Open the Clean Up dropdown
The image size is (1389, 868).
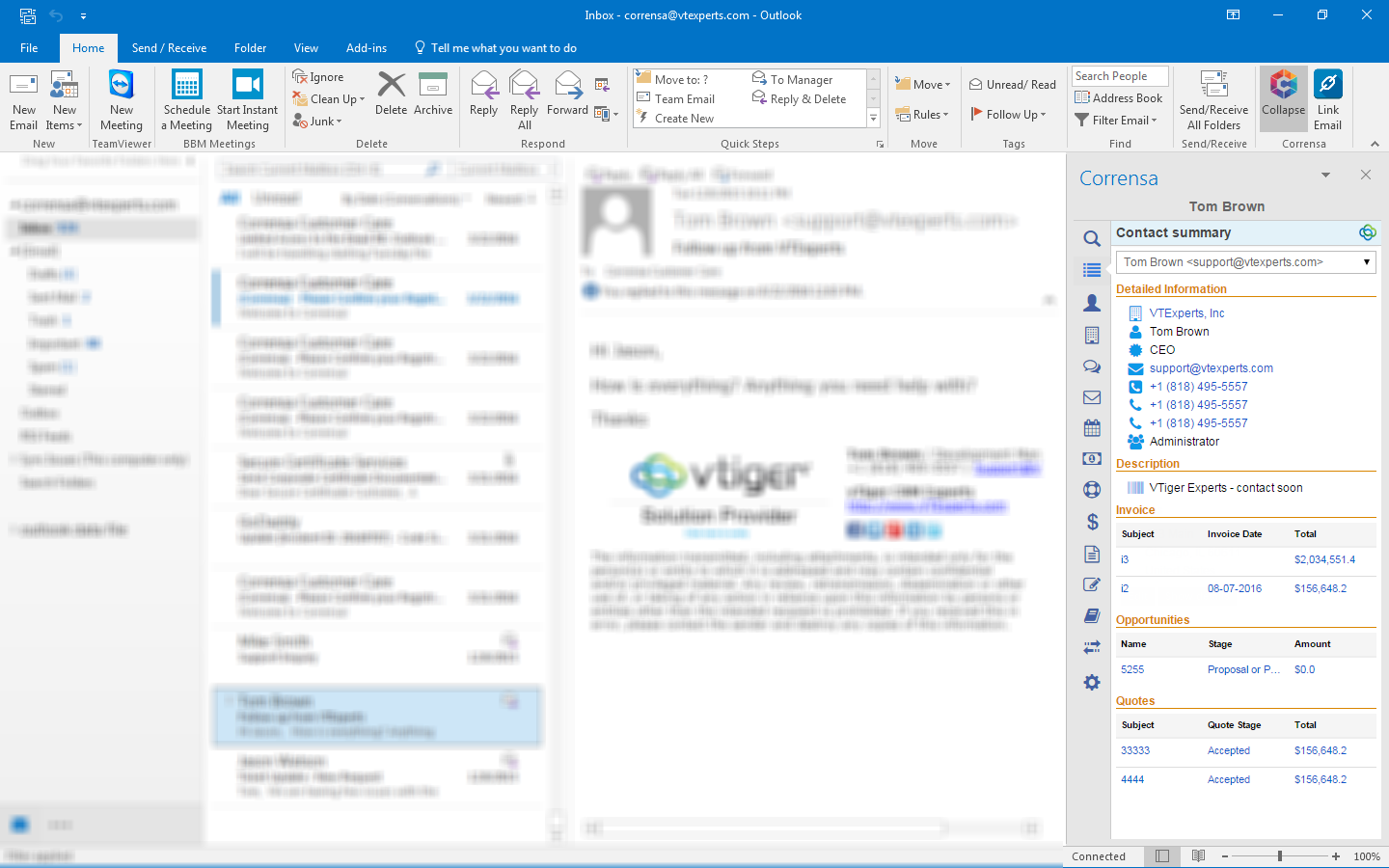329,99
